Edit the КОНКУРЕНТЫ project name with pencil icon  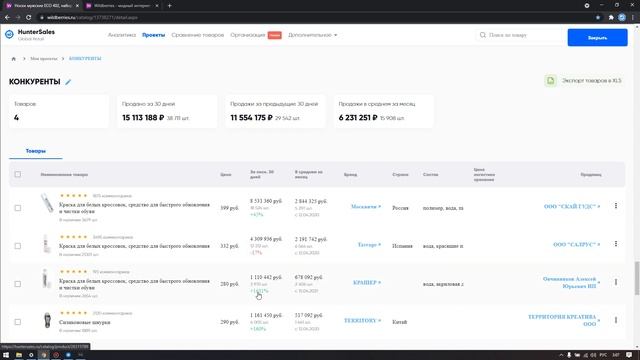click(x=68, y=82)
